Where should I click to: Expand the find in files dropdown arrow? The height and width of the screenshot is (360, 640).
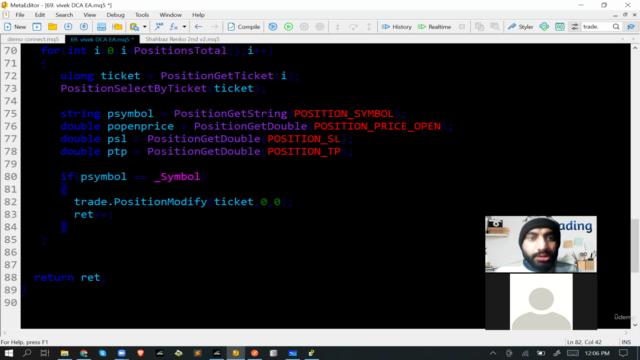144,27
